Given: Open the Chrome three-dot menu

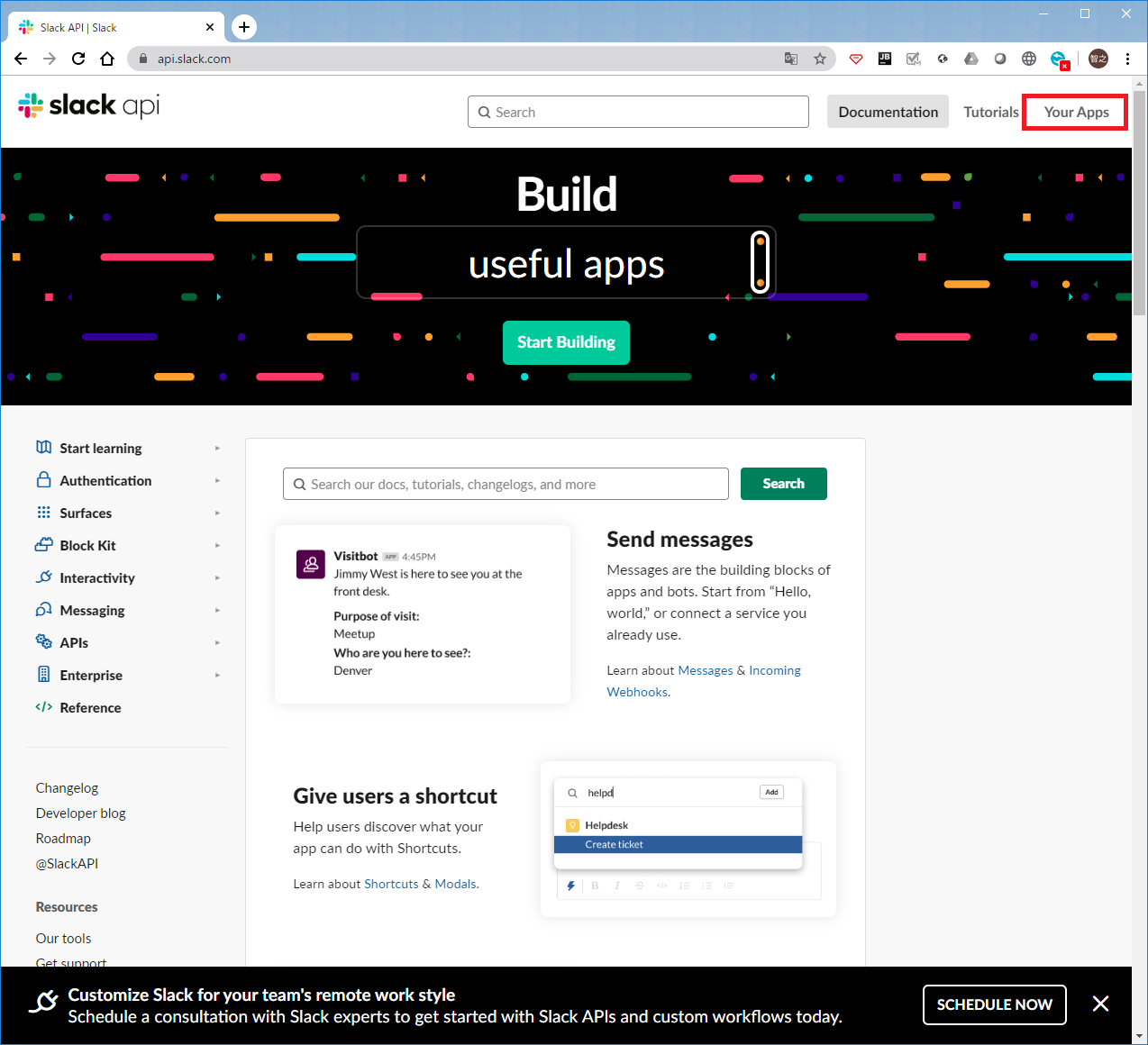Looking at the screenshot, I should [x=1127, y=59].
